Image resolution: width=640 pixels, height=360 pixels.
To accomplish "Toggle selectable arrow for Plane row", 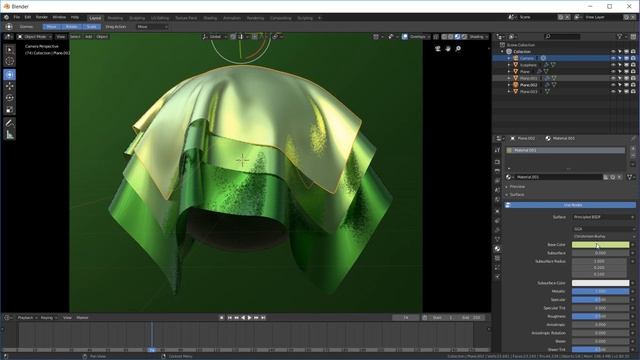I will click(620, 71).
